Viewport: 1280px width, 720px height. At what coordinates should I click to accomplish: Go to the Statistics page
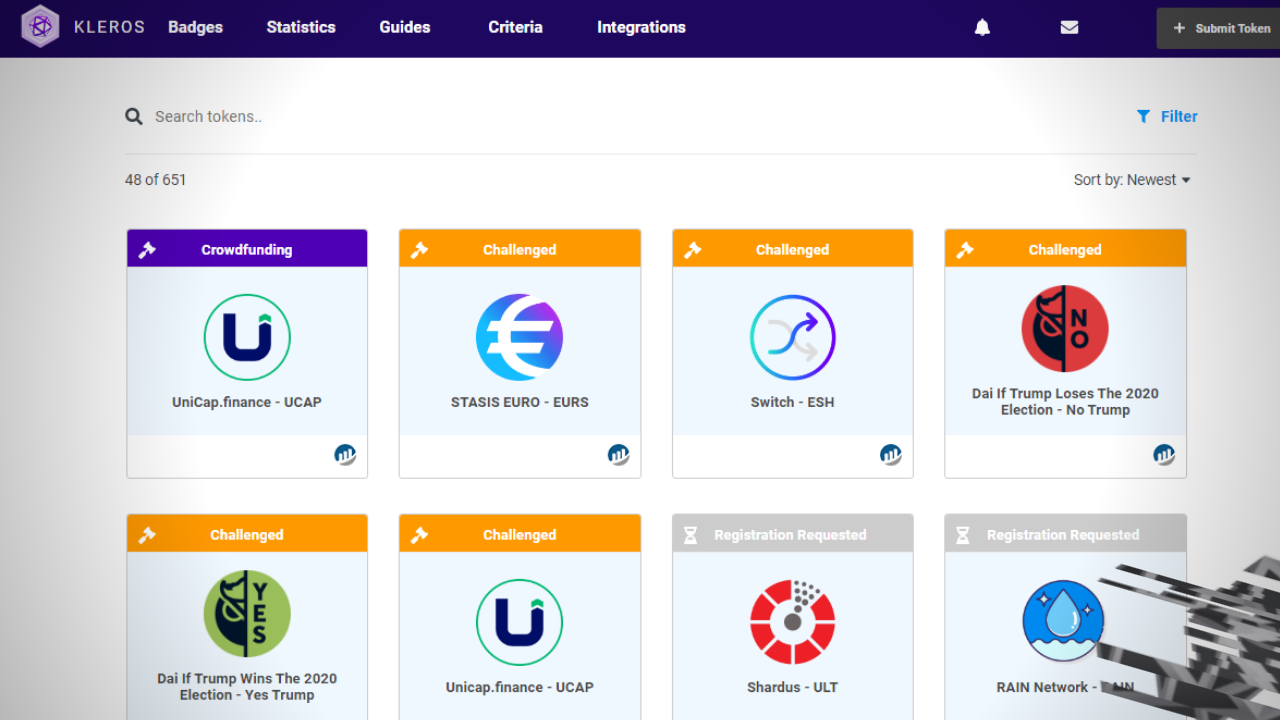pyautogui.click(x=301, y=28)
